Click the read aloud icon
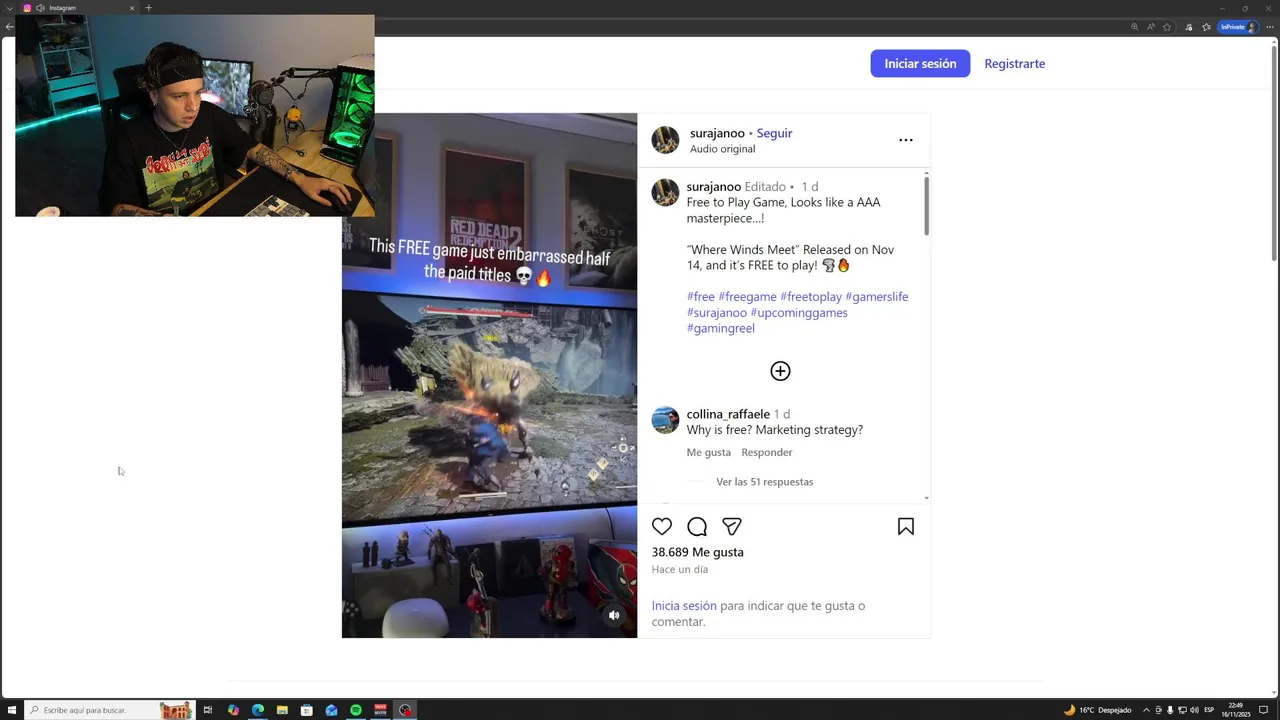 [x=1151, y=27]
